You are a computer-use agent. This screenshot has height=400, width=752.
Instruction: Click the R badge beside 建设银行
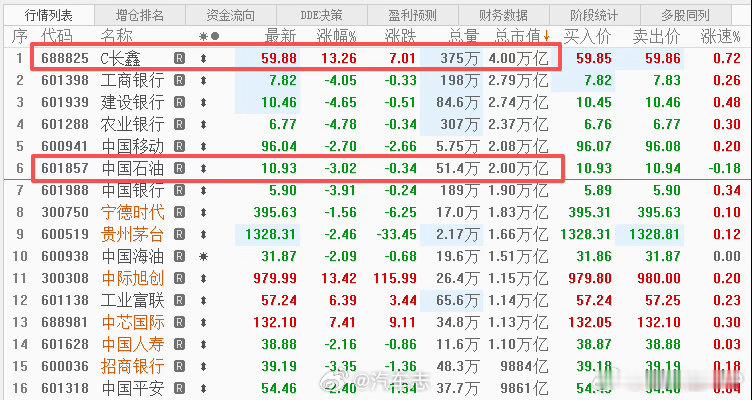tap(179, 102)
